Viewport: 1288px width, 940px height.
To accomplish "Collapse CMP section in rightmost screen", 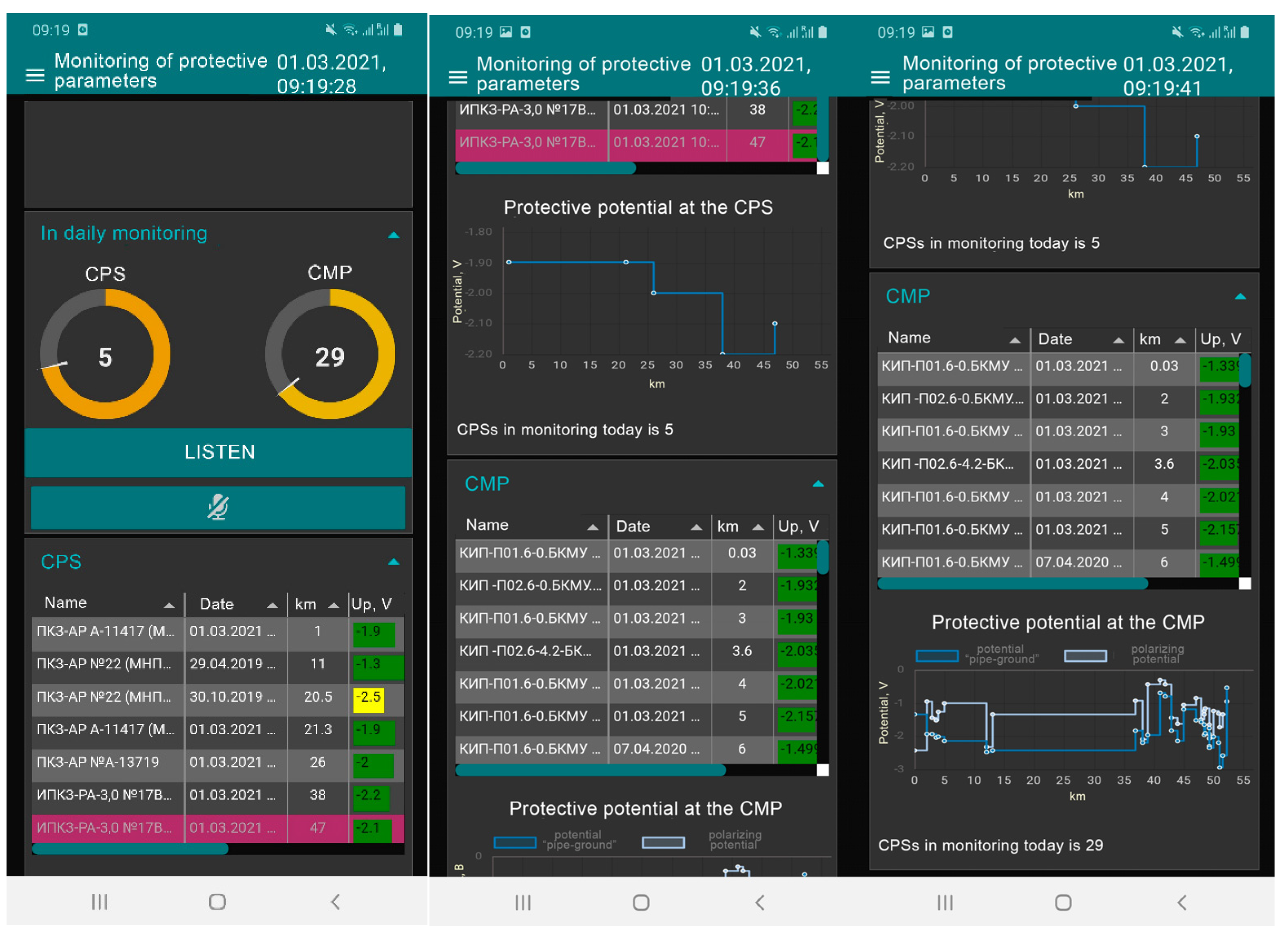I will pyautogui.click(x=1241, y=297).
